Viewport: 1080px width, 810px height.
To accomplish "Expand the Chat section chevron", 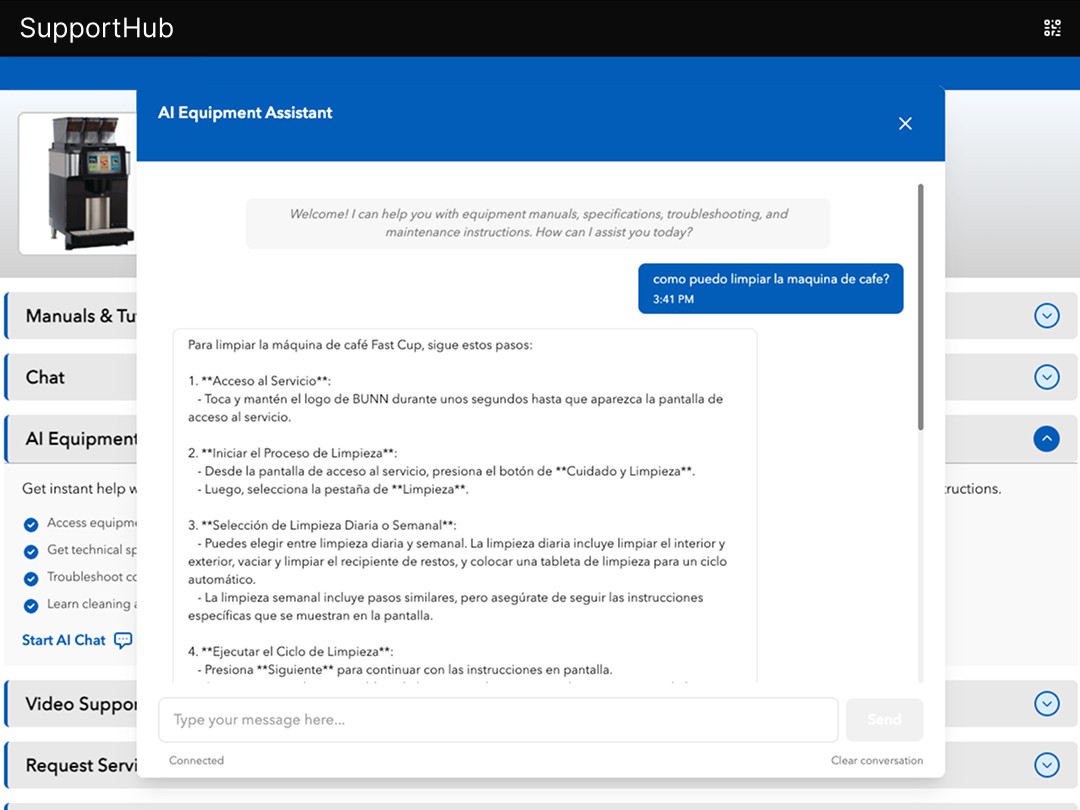I will (x=1046, y=377).
